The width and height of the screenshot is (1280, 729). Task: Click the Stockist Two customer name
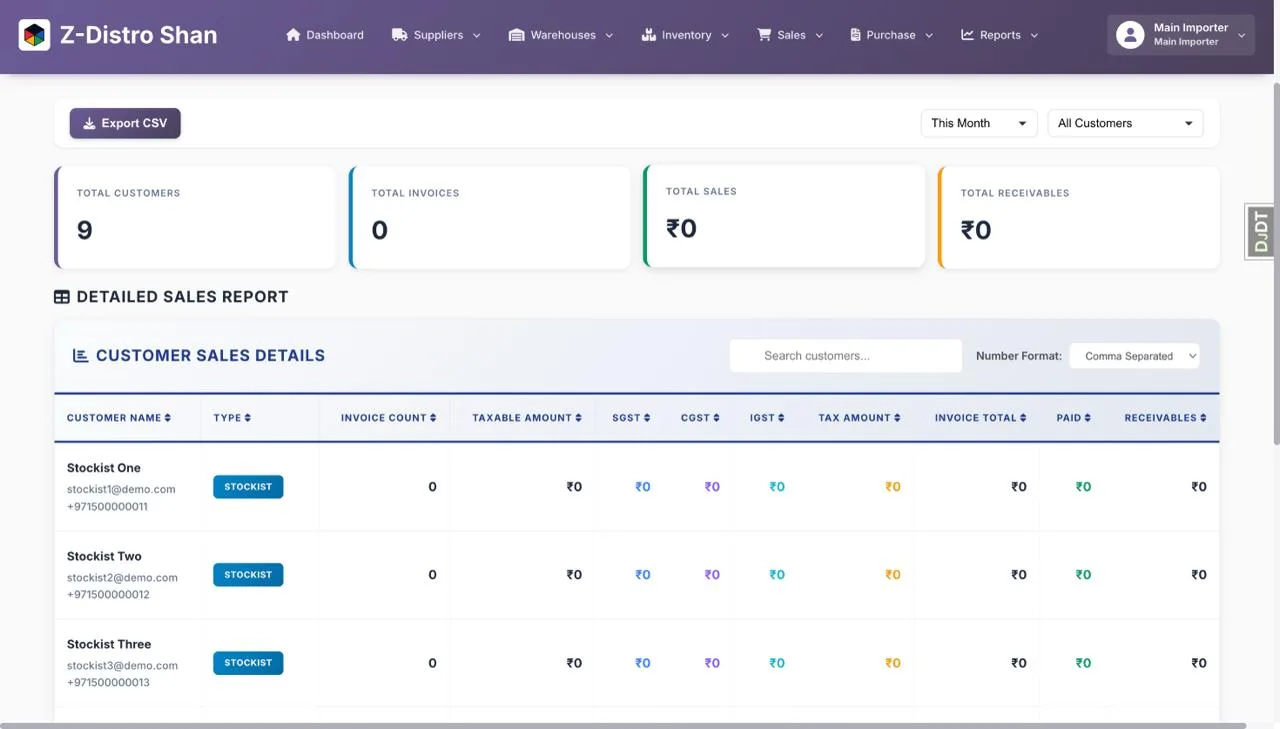104,556
